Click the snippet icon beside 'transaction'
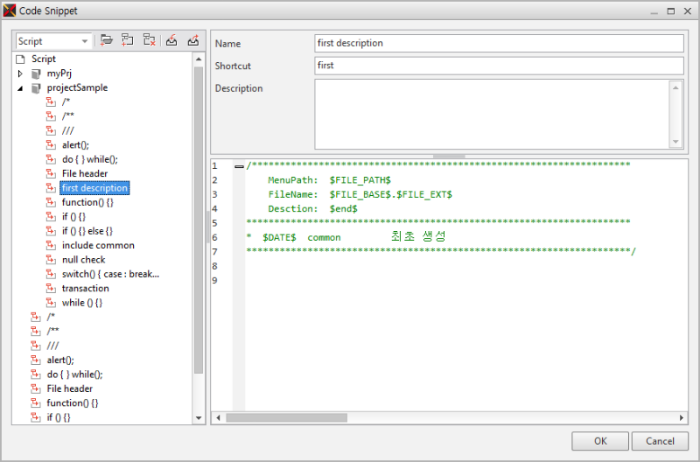The image size is (700, 462). tap(51, 288)
